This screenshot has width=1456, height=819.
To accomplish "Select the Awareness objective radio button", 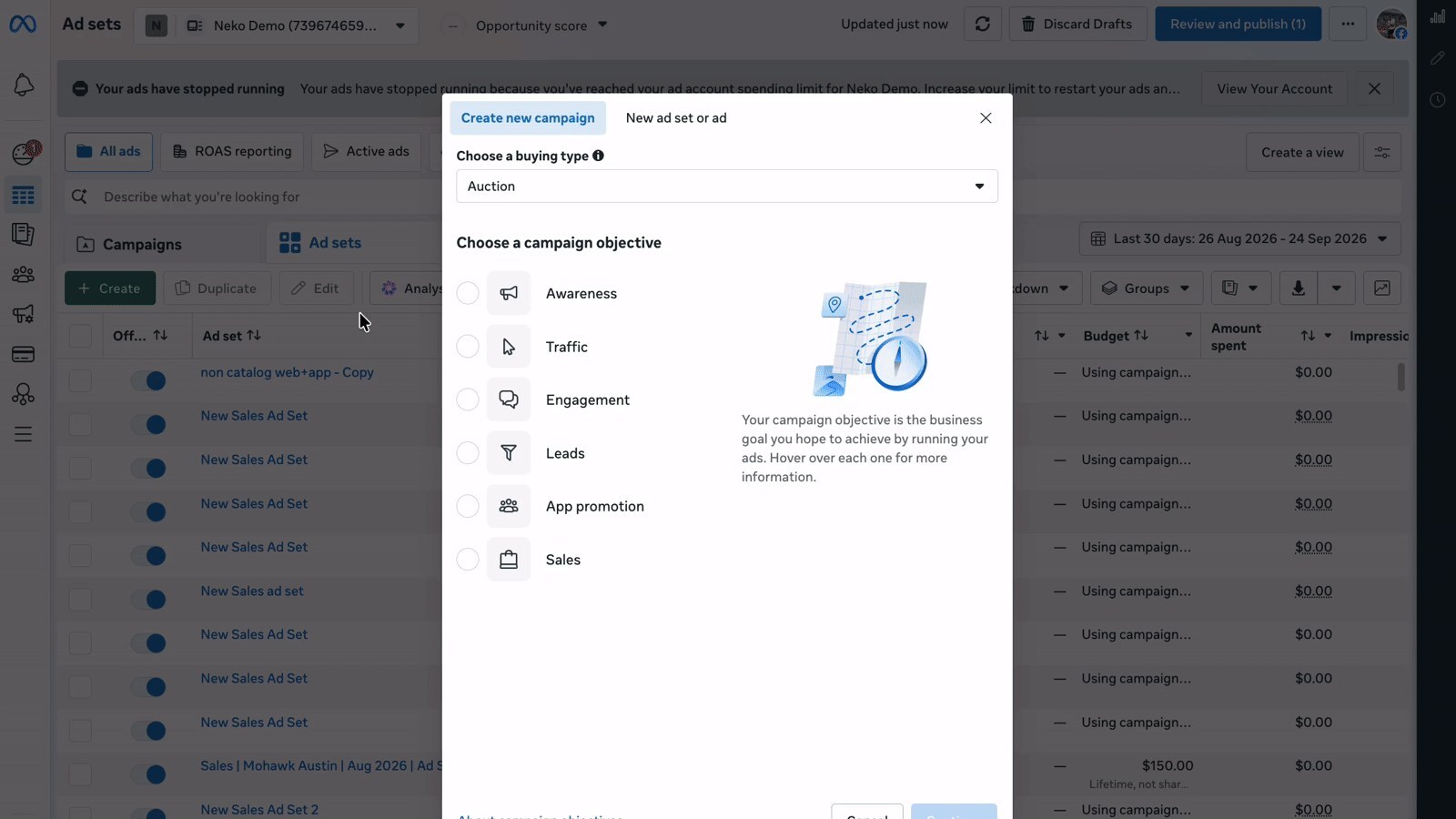I will point(468,293).
